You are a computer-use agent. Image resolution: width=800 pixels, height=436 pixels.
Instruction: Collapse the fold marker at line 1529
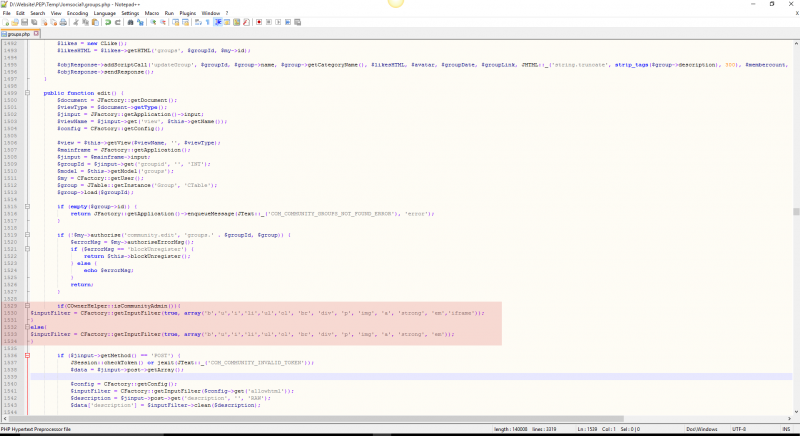pyautogui.click(x=28, y=306)
